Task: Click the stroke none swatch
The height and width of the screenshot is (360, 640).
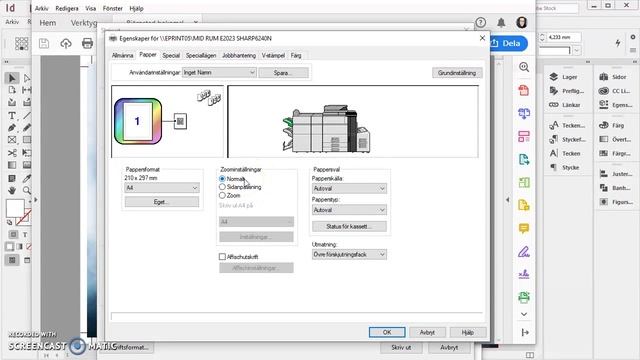Action: (x=24, y=218)
